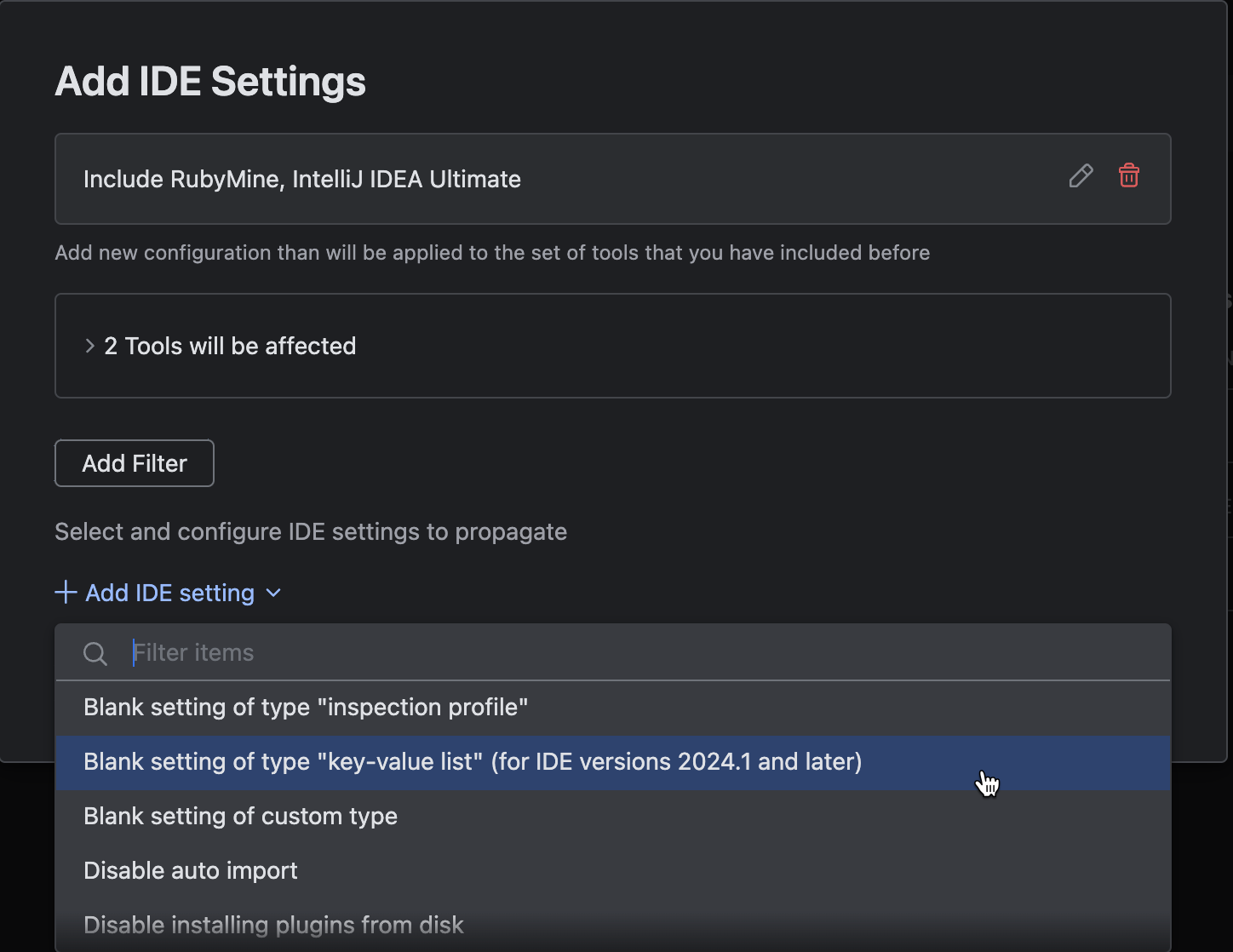Click the chevron arrow after Add IDE setting
This screenshot has width=1233, height=952.
(x=272, y=594)
